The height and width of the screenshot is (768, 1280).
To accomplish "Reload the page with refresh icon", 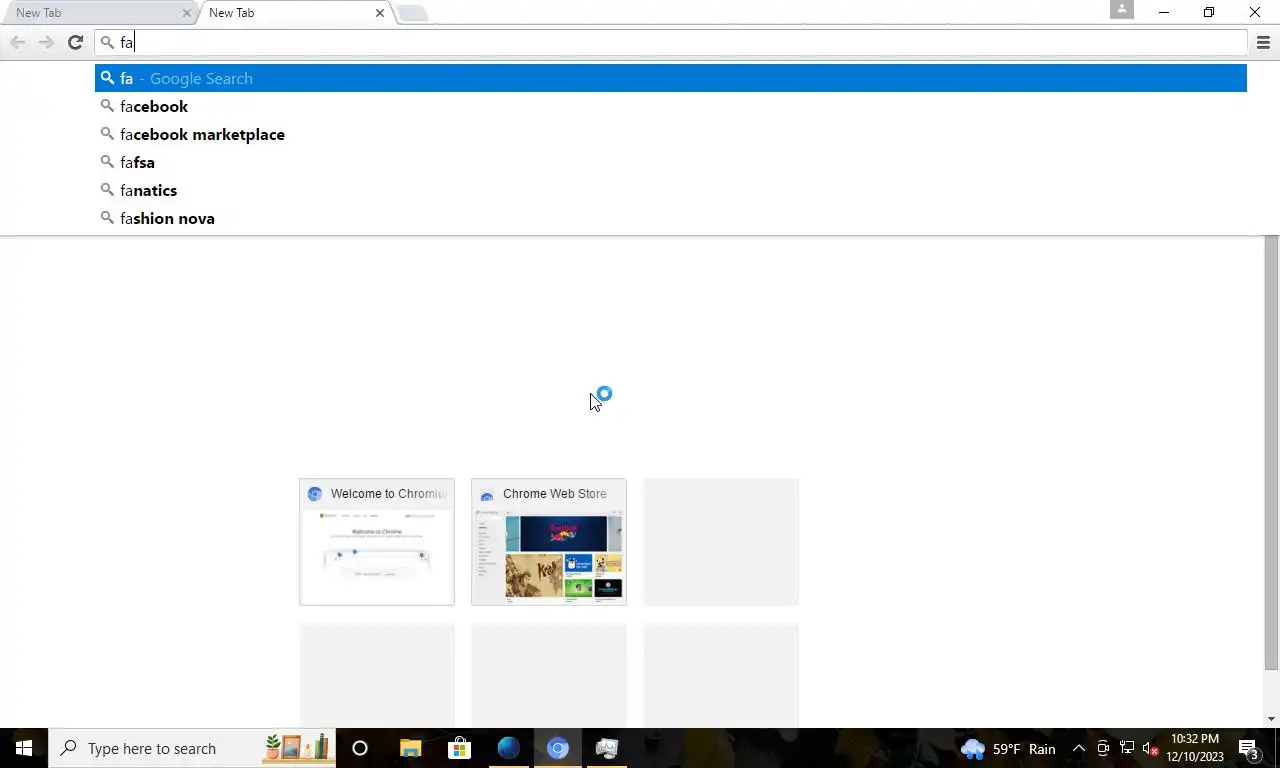I will pyautogui.click(x=75, y=42).
